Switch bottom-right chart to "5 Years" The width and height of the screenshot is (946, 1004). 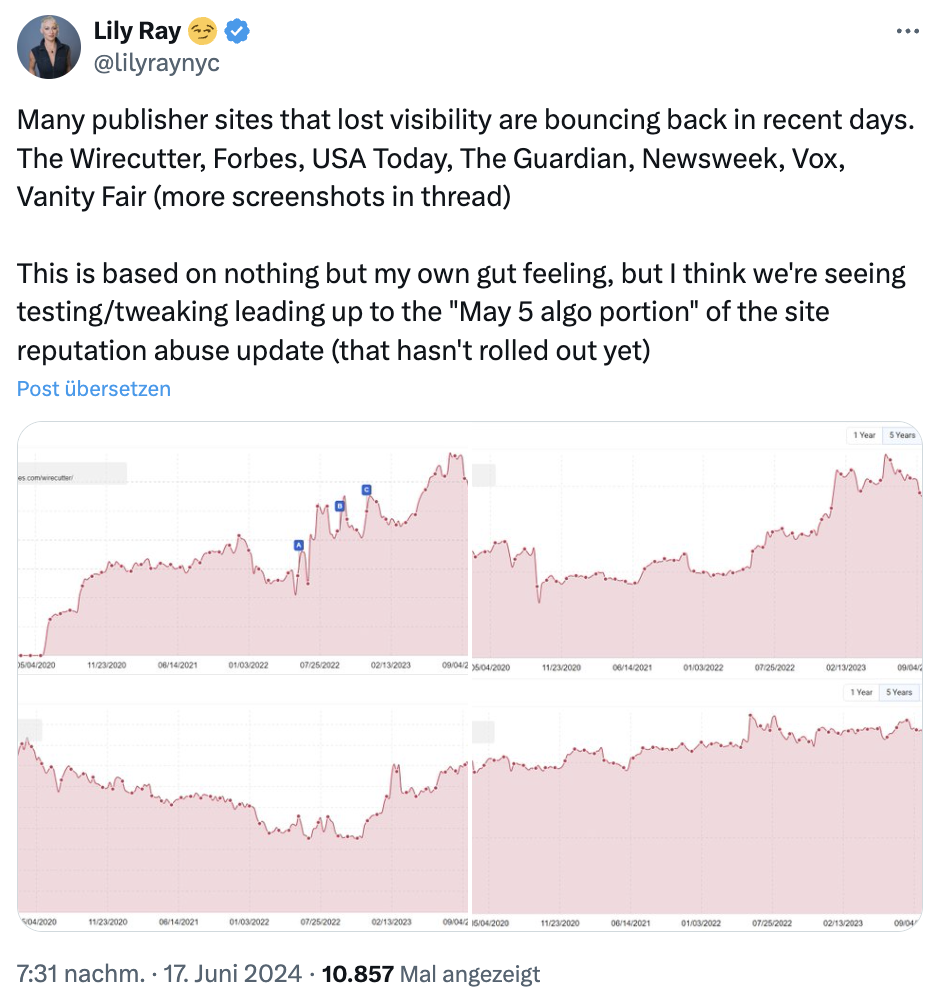[900, 692]
